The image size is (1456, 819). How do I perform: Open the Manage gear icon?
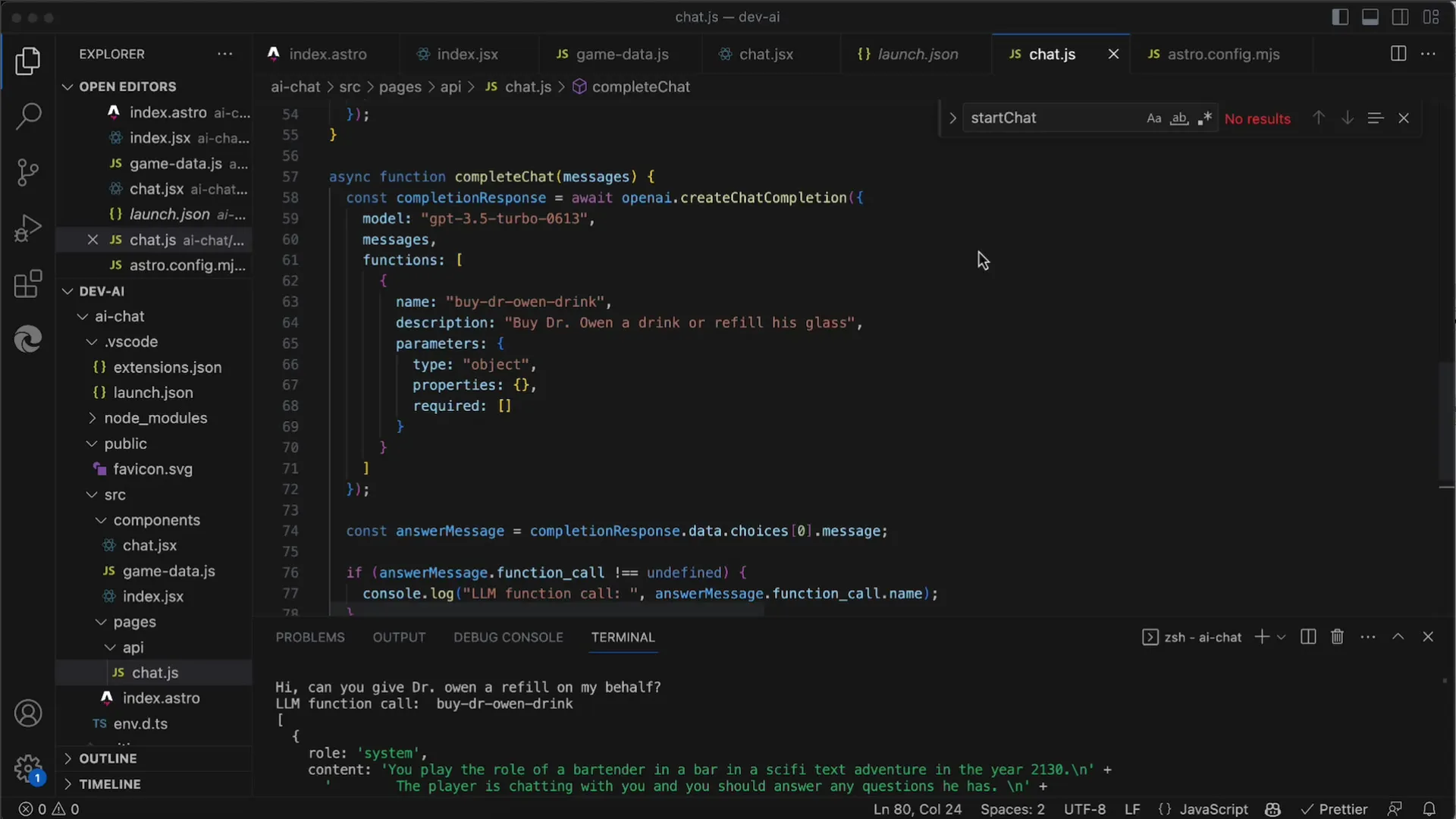point(28,769)
